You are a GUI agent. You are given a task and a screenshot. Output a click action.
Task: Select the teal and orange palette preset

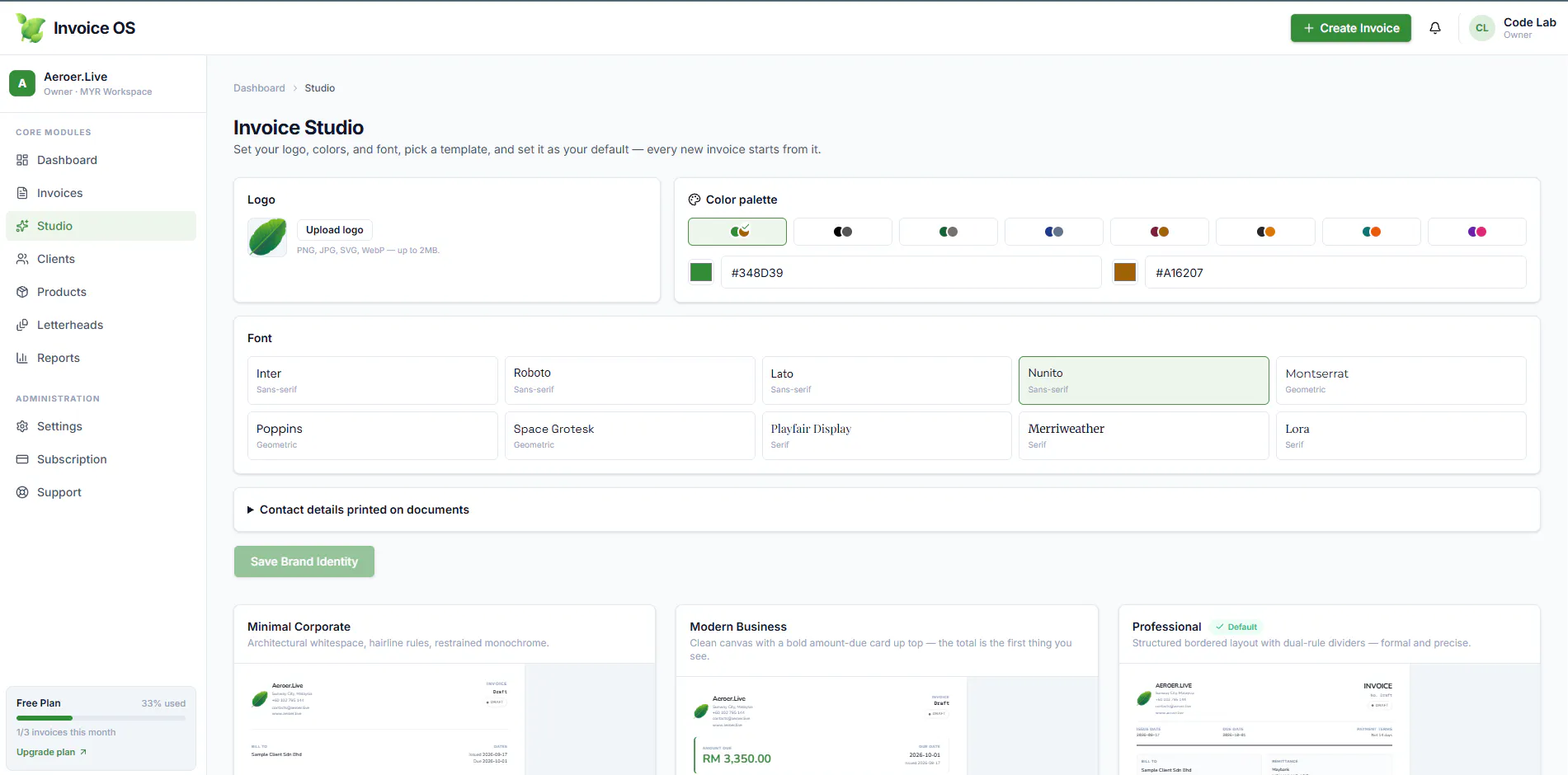pyautogui.click(x=1372, y=232)
